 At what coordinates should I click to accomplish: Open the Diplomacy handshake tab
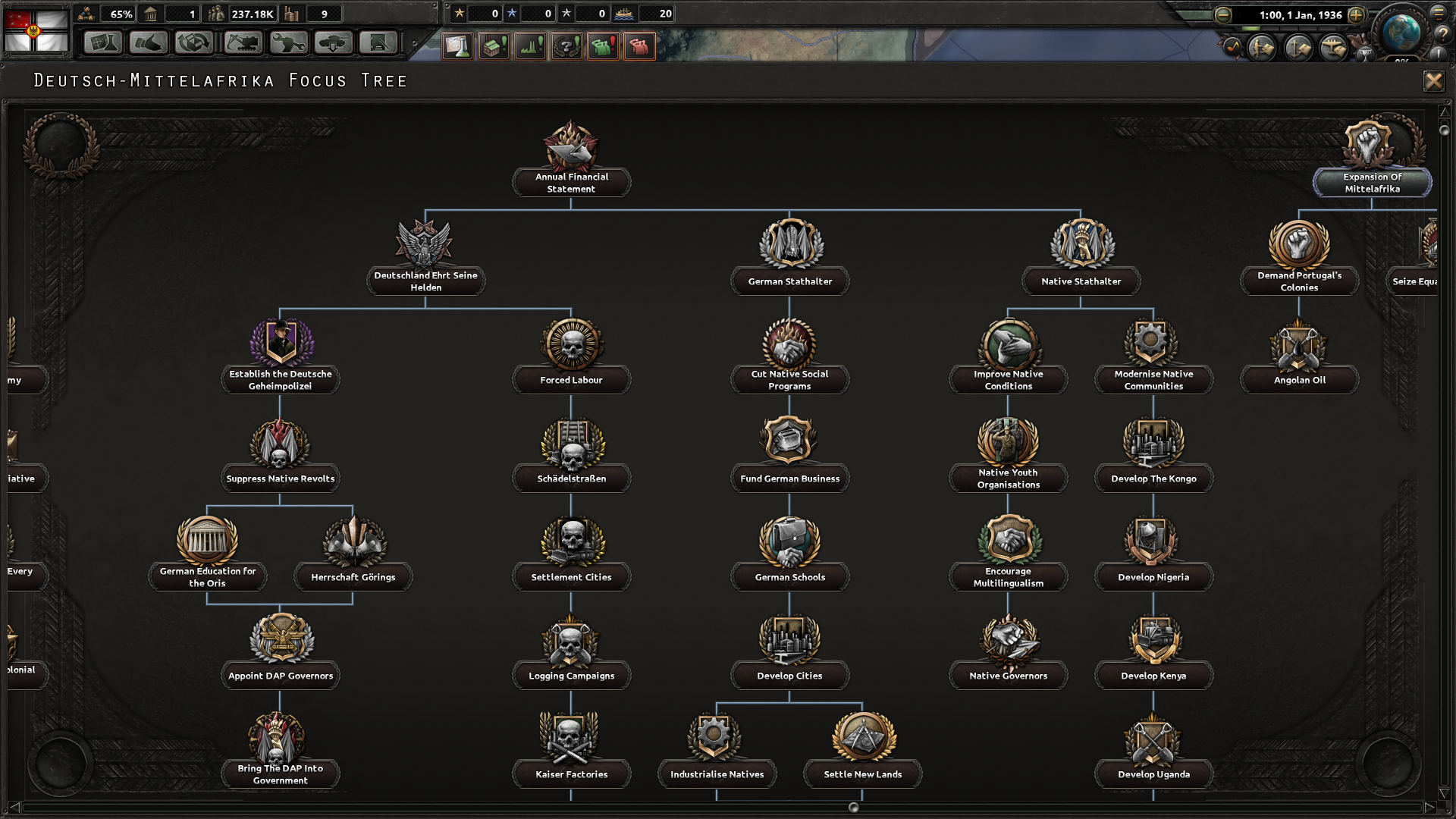click(x=149, y=43)
